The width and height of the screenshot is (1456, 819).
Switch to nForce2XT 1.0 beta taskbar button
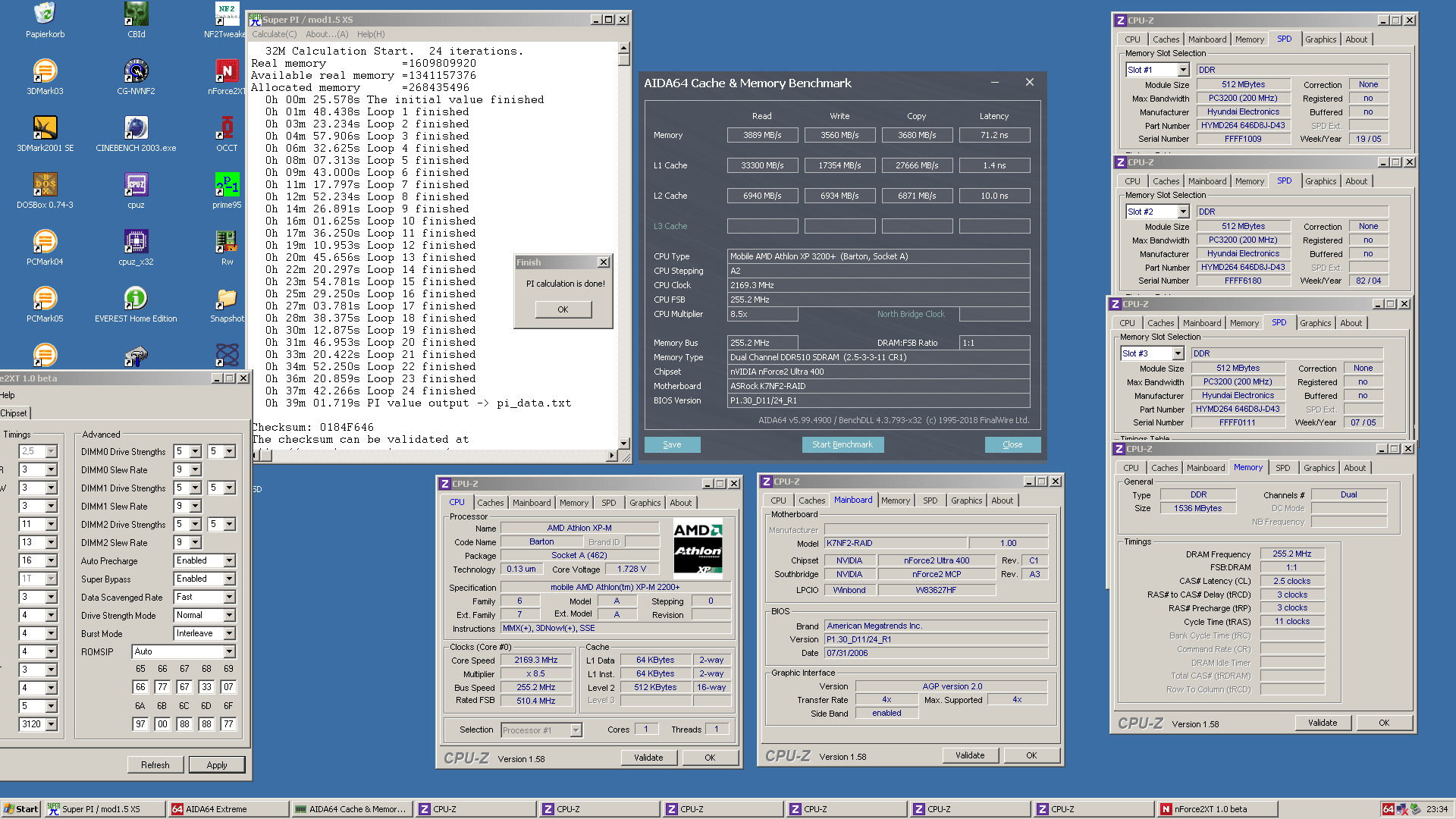tap(1216, 809)
